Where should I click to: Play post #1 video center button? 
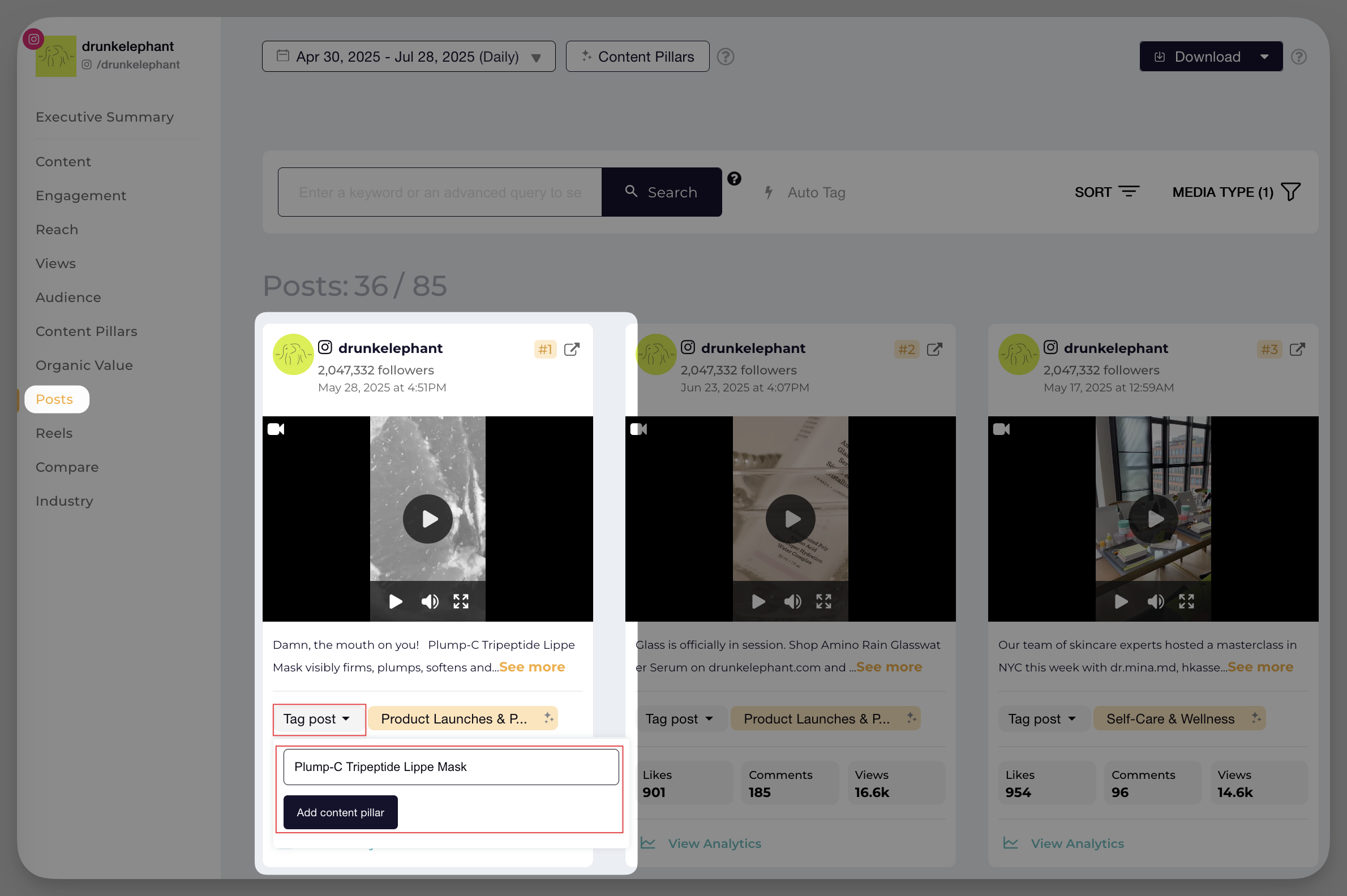pos(428,519)
